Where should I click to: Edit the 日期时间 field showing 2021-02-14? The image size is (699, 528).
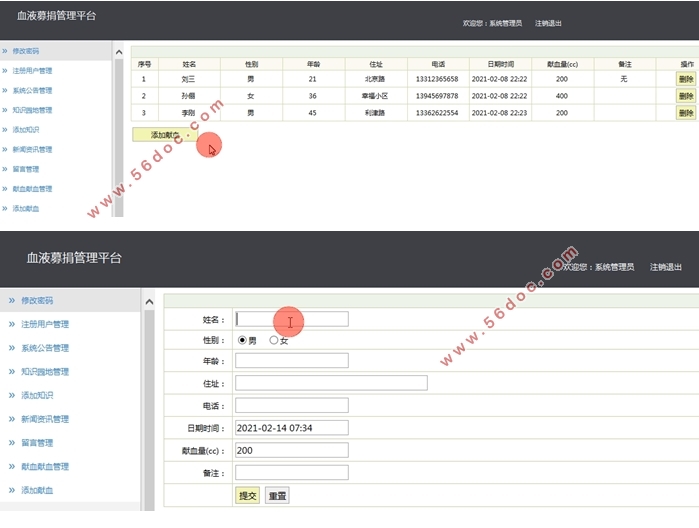[292, 428]
